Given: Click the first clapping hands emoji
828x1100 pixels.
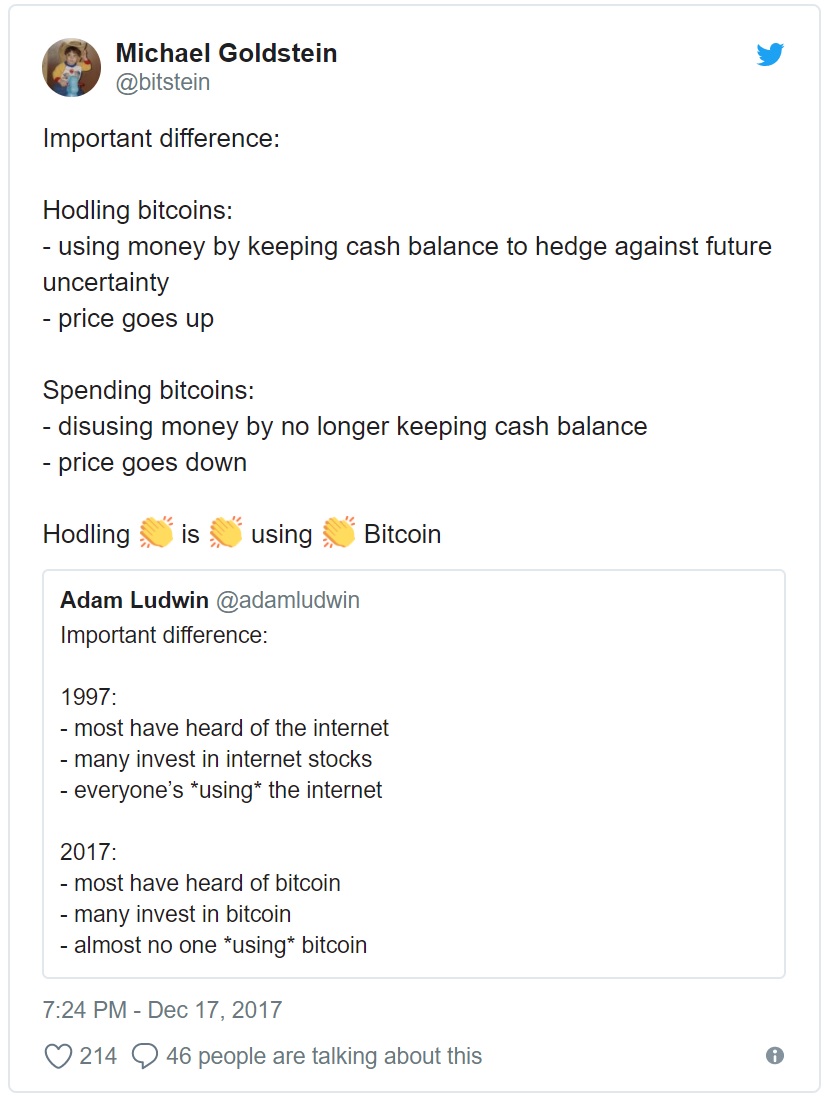Looking at the screenshot, I should pos(156,533).
